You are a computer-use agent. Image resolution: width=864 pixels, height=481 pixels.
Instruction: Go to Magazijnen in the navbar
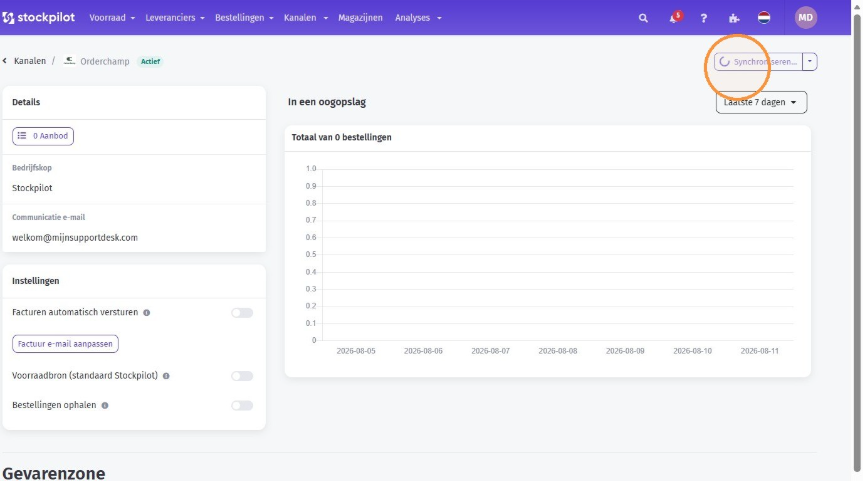click(360, 18)
